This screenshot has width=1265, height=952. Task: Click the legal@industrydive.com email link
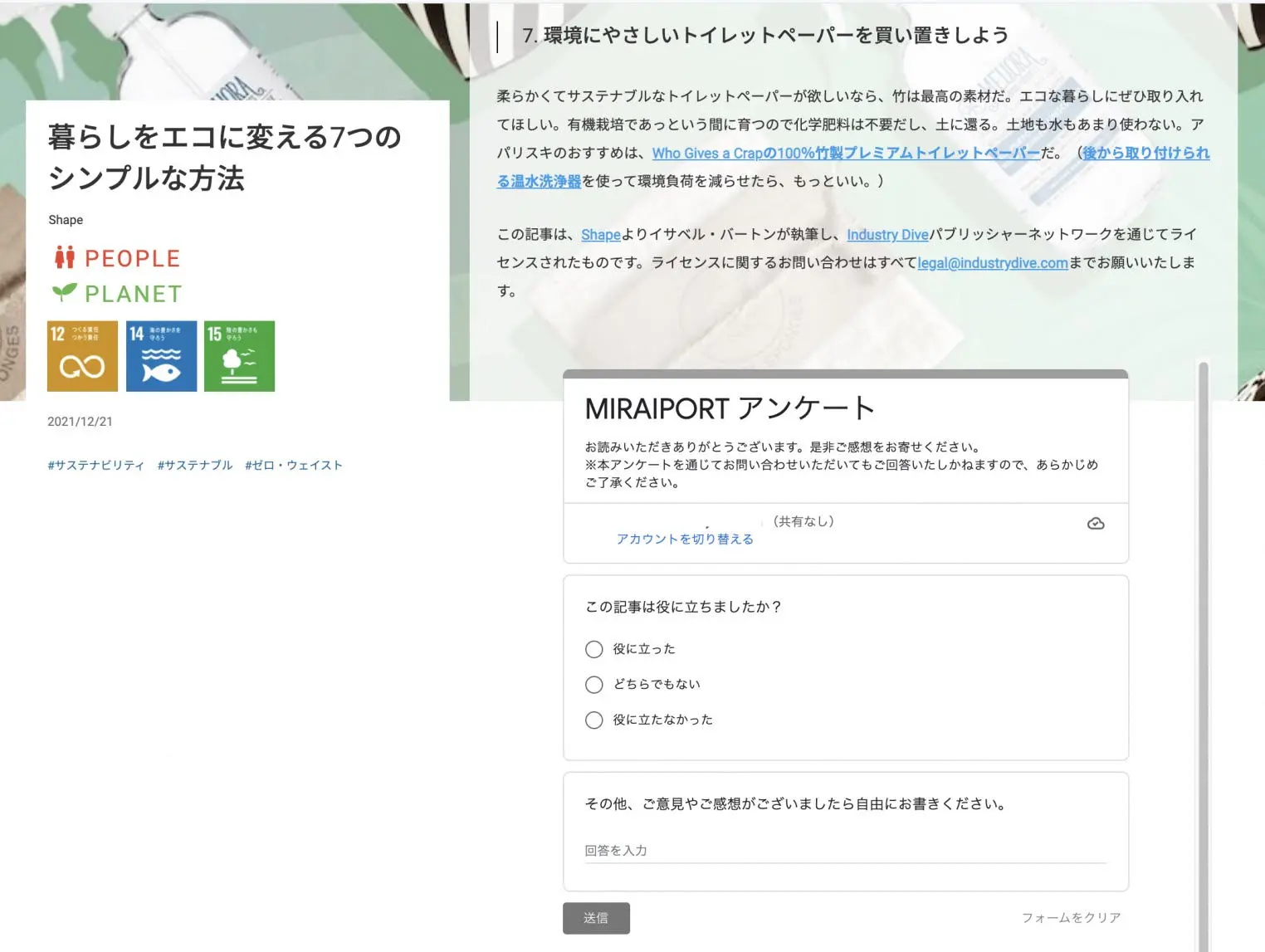[x=993, y=263]
